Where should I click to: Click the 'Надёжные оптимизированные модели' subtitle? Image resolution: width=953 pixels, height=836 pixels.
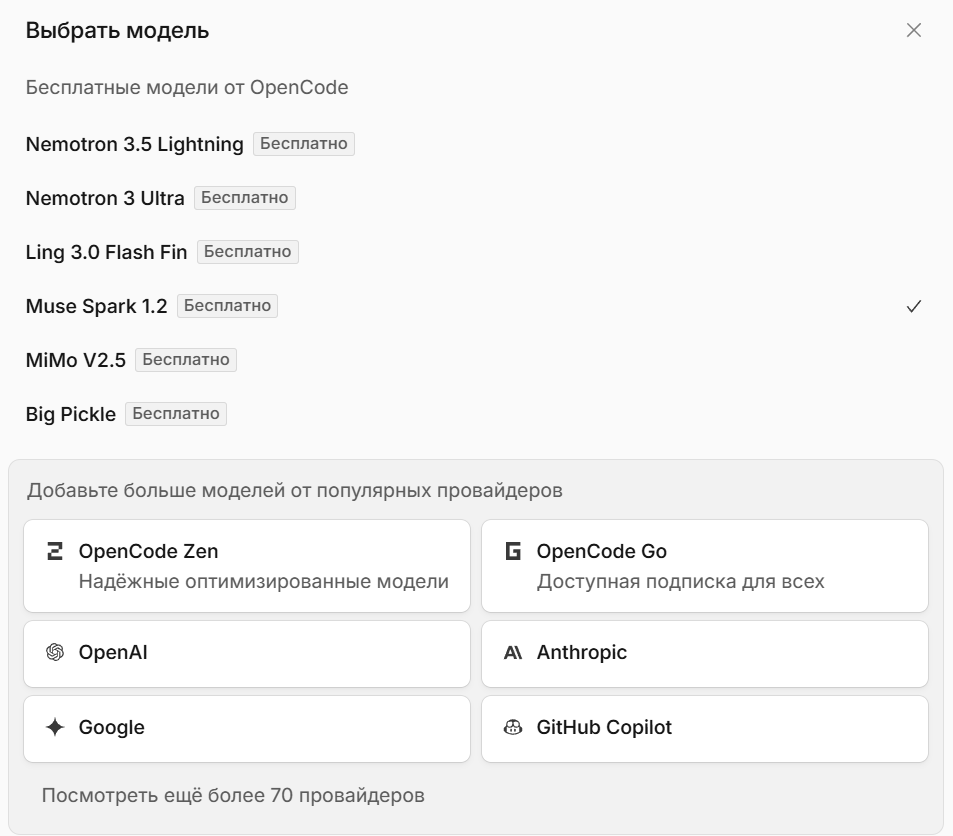(x=264, y=582)
